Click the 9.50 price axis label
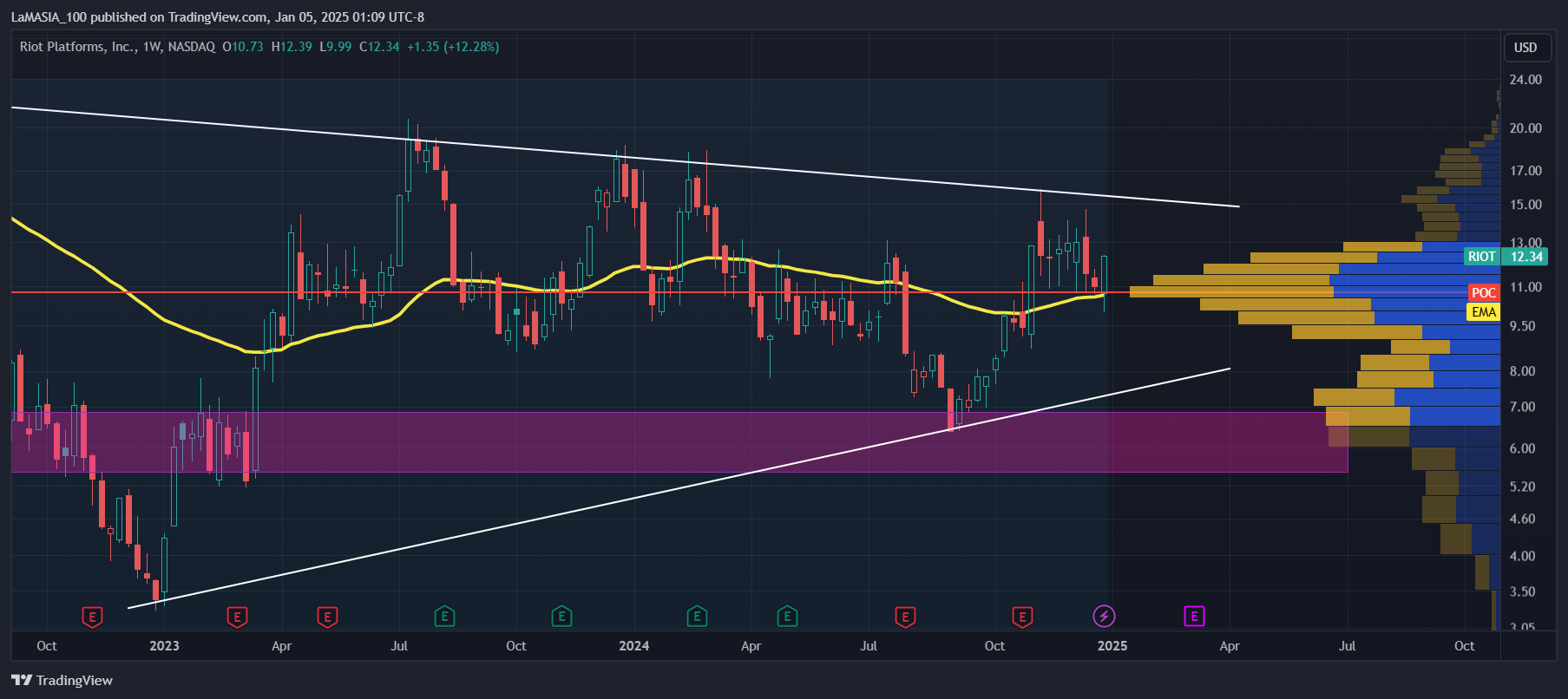Viewport: 1568px width, 699px height. (1523, 325)
